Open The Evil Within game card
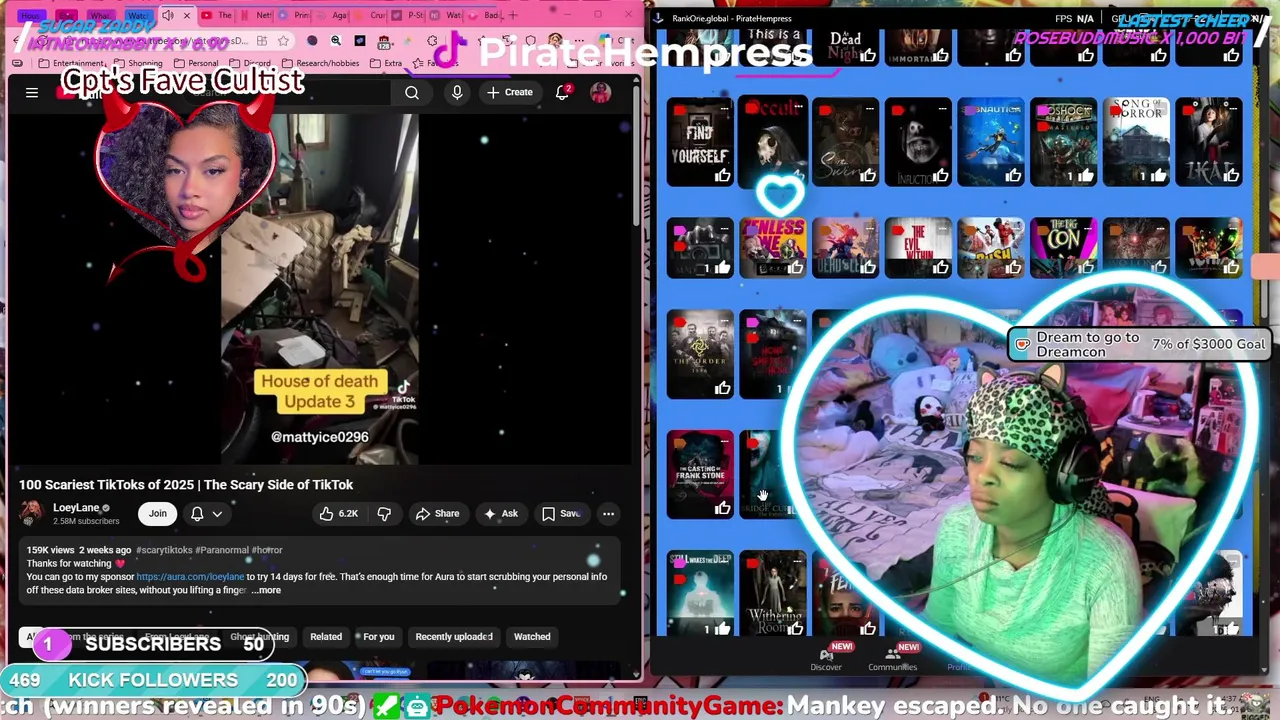The image size is (1280, 720). [x=917, y=247]
